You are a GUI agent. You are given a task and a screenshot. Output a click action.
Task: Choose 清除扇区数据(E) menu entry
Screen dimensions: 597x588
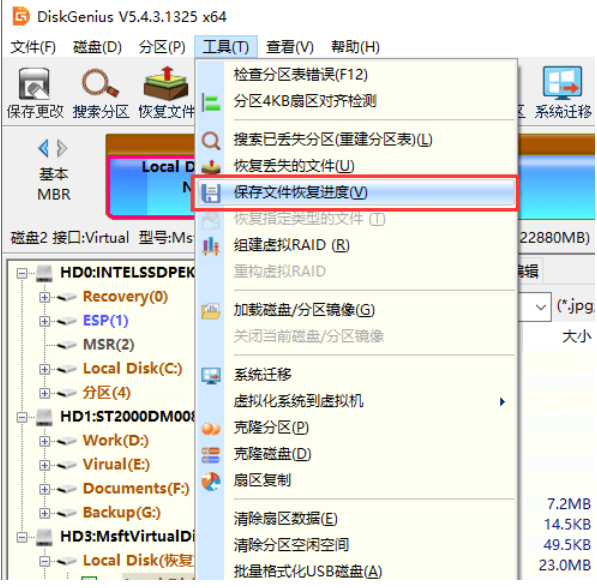pyautogui.click(x=356, y=519)
